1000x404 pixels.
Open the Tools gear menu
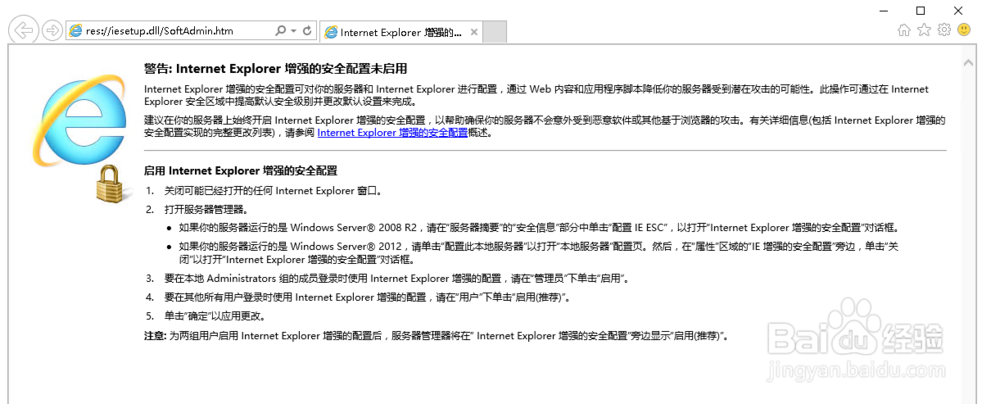(945, 30)
